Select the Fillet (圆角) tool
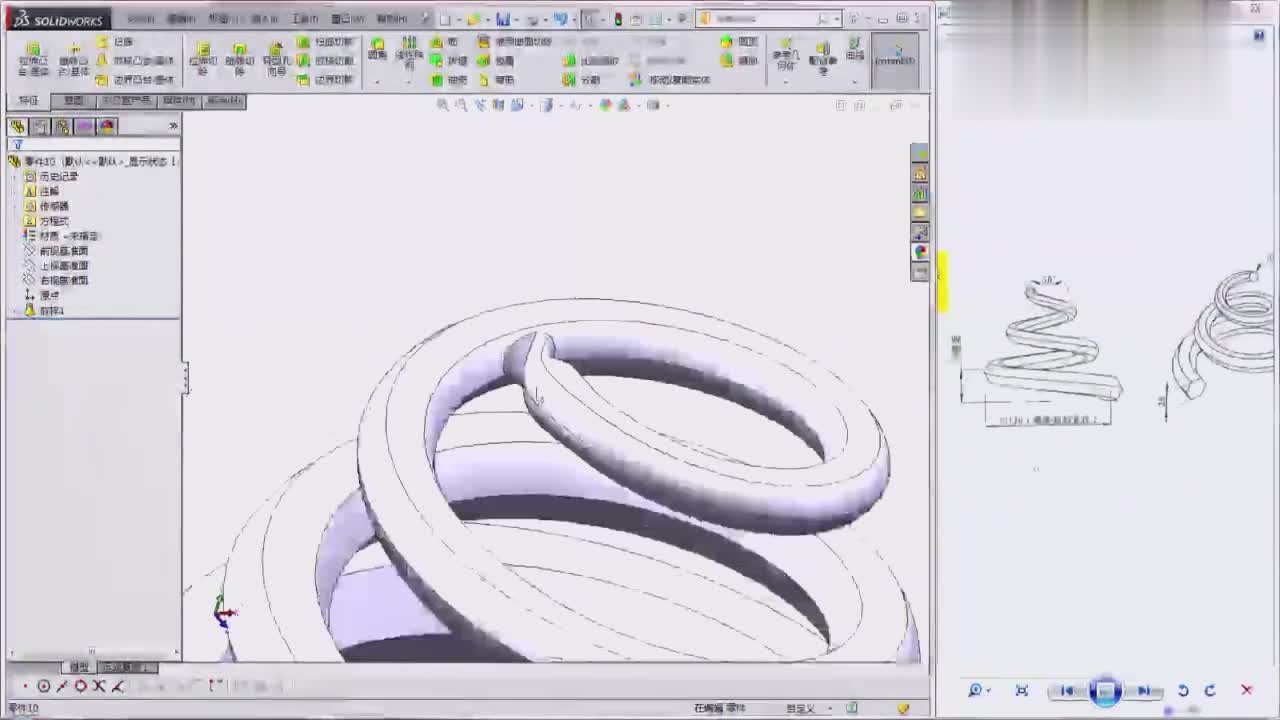The width and height of the screenshot is (1280, 720). (x=377, y=49)
